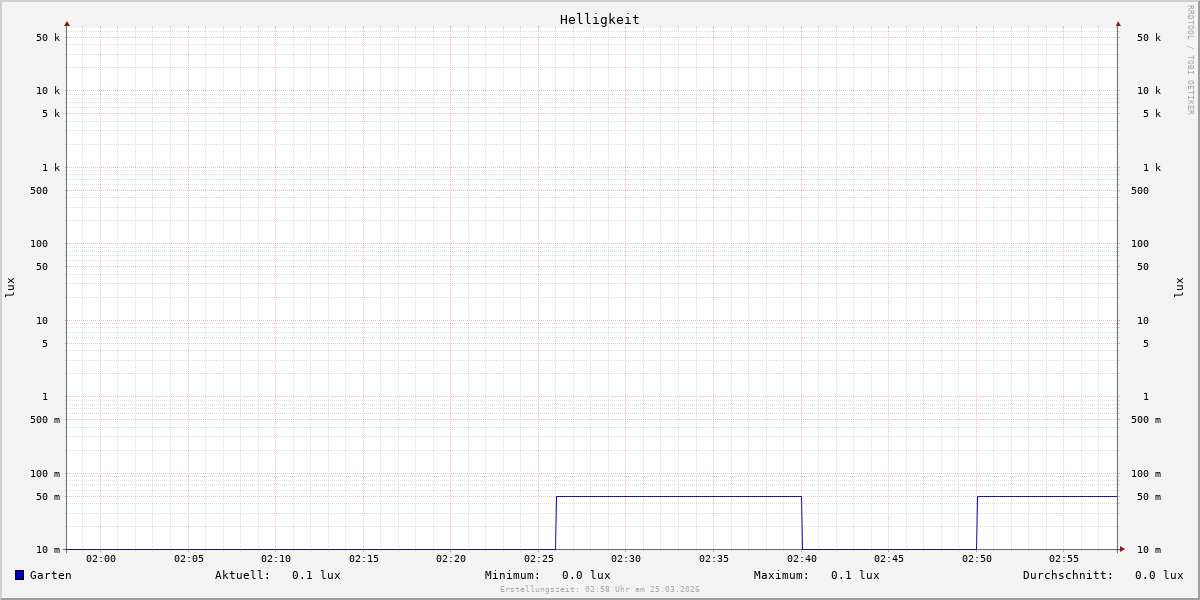Click the rising blue edge just after 02:25

coord(556,522)
